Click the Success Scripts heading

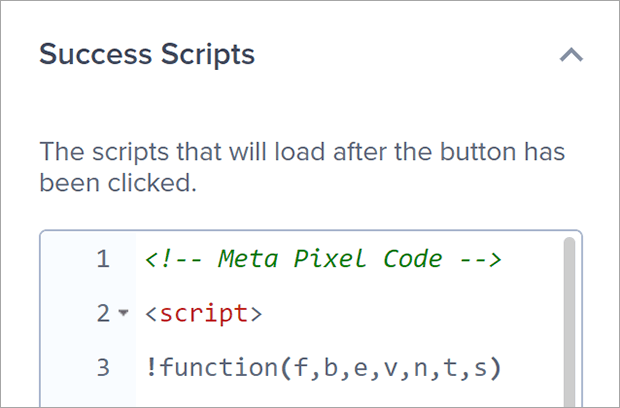(x=147, y=54)
